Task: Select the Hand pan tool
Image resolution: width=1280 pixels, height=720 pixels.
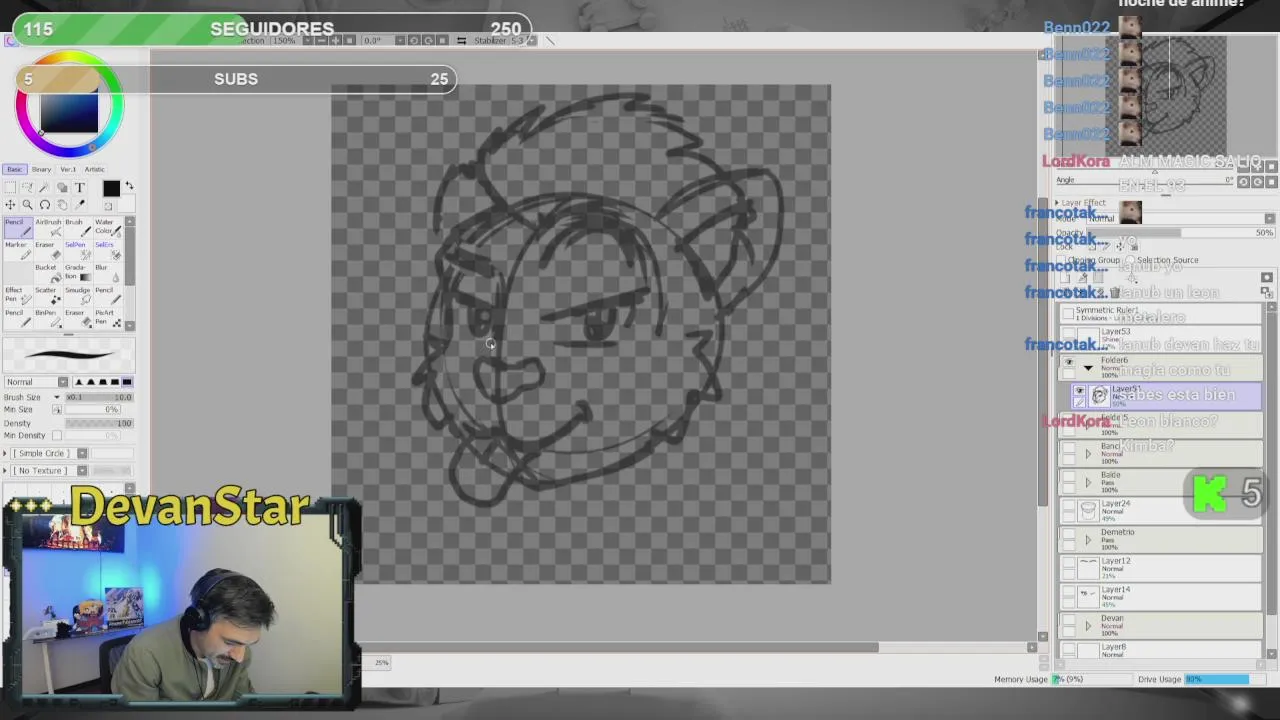Action: pos(62,204)
